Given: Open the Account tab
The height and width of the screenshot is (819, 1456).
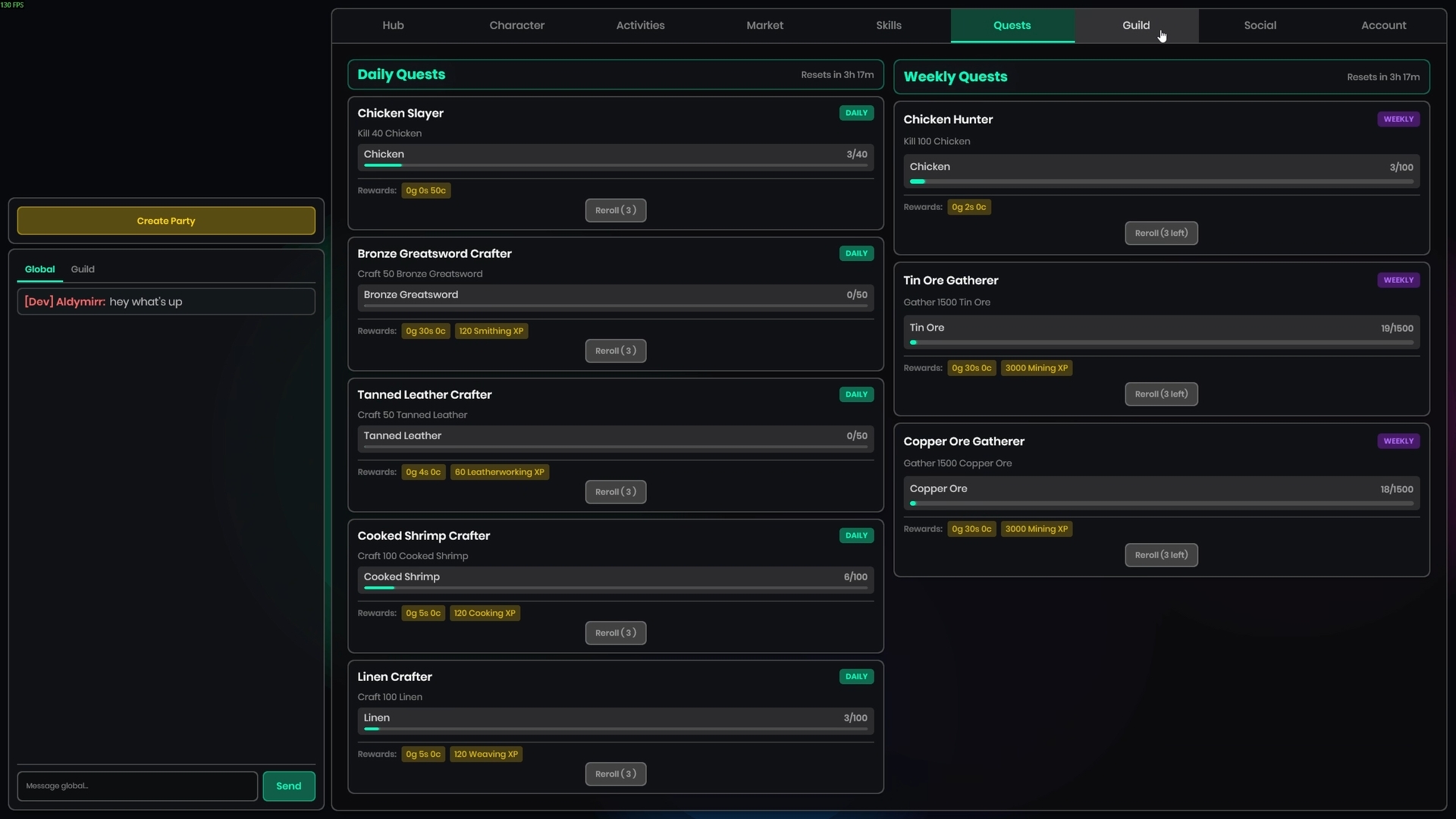Looking at the screenshot, I should click(x=1383, y=25).
